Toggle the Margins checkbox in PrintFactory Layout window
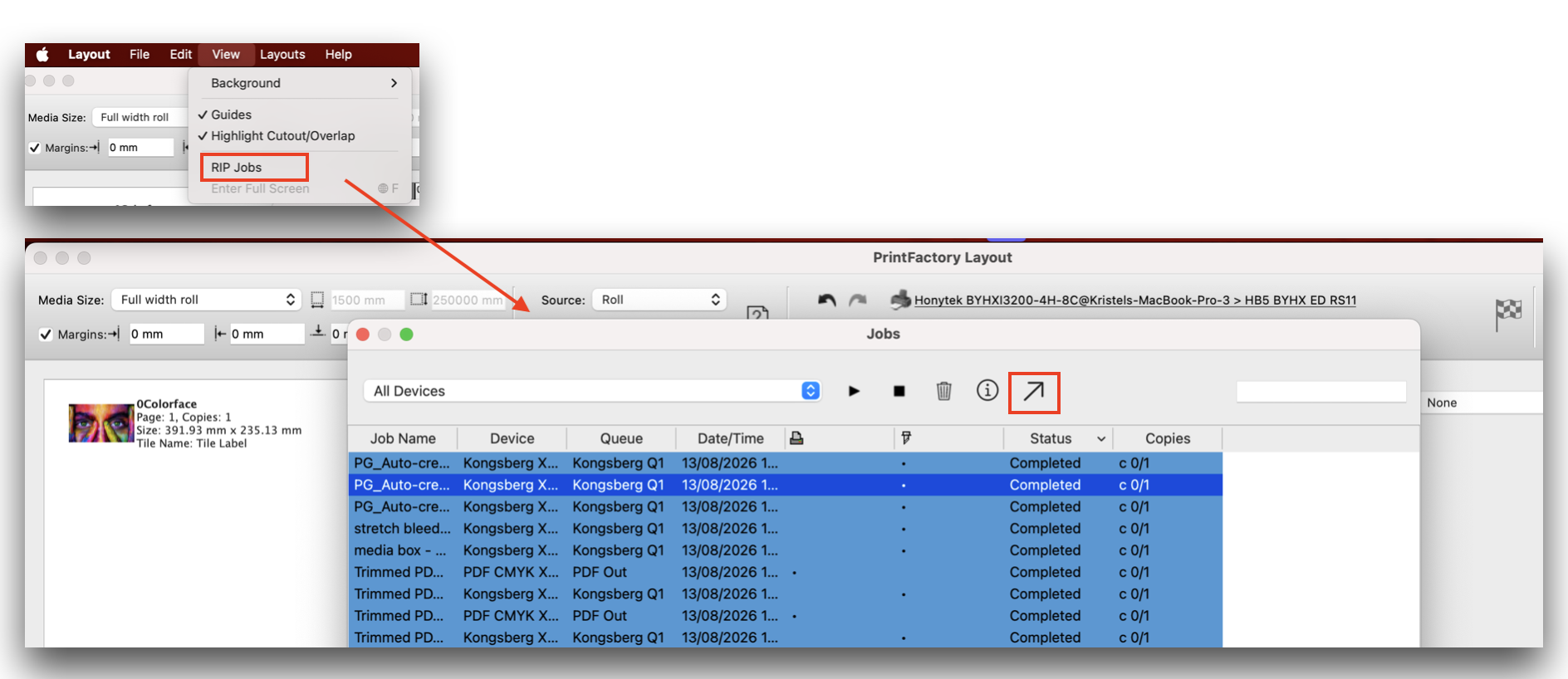Viewport: 1568px width, 679px height. tap(46, 335)
